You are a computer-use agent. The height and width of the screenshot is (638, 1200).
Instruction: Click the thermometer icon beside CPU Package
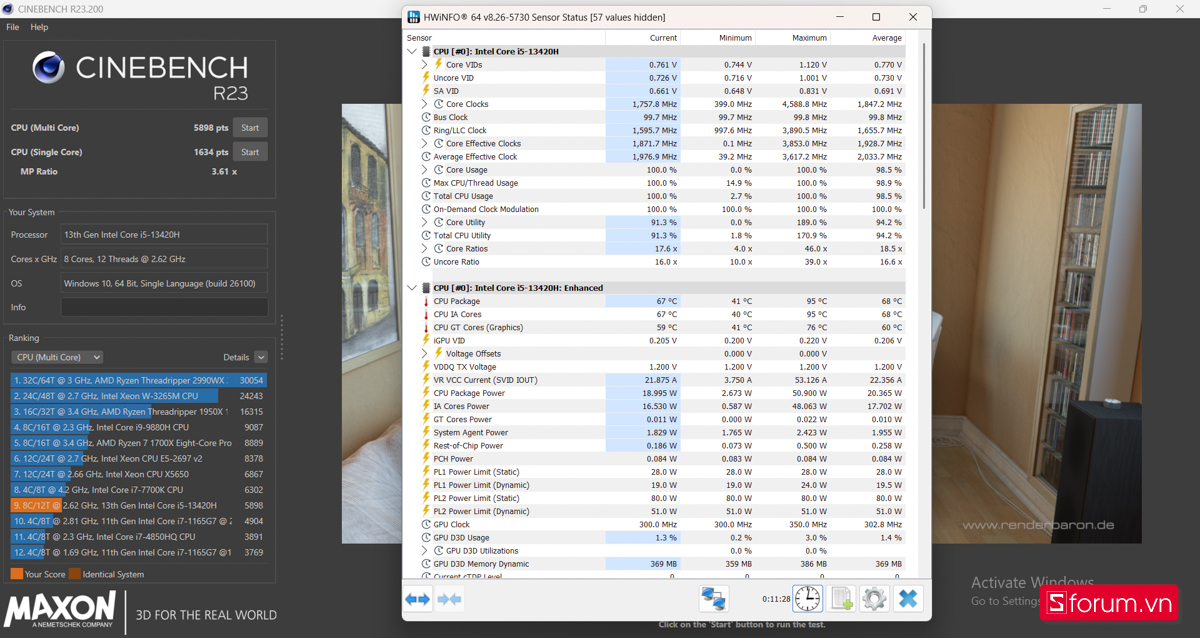point(427,301)
